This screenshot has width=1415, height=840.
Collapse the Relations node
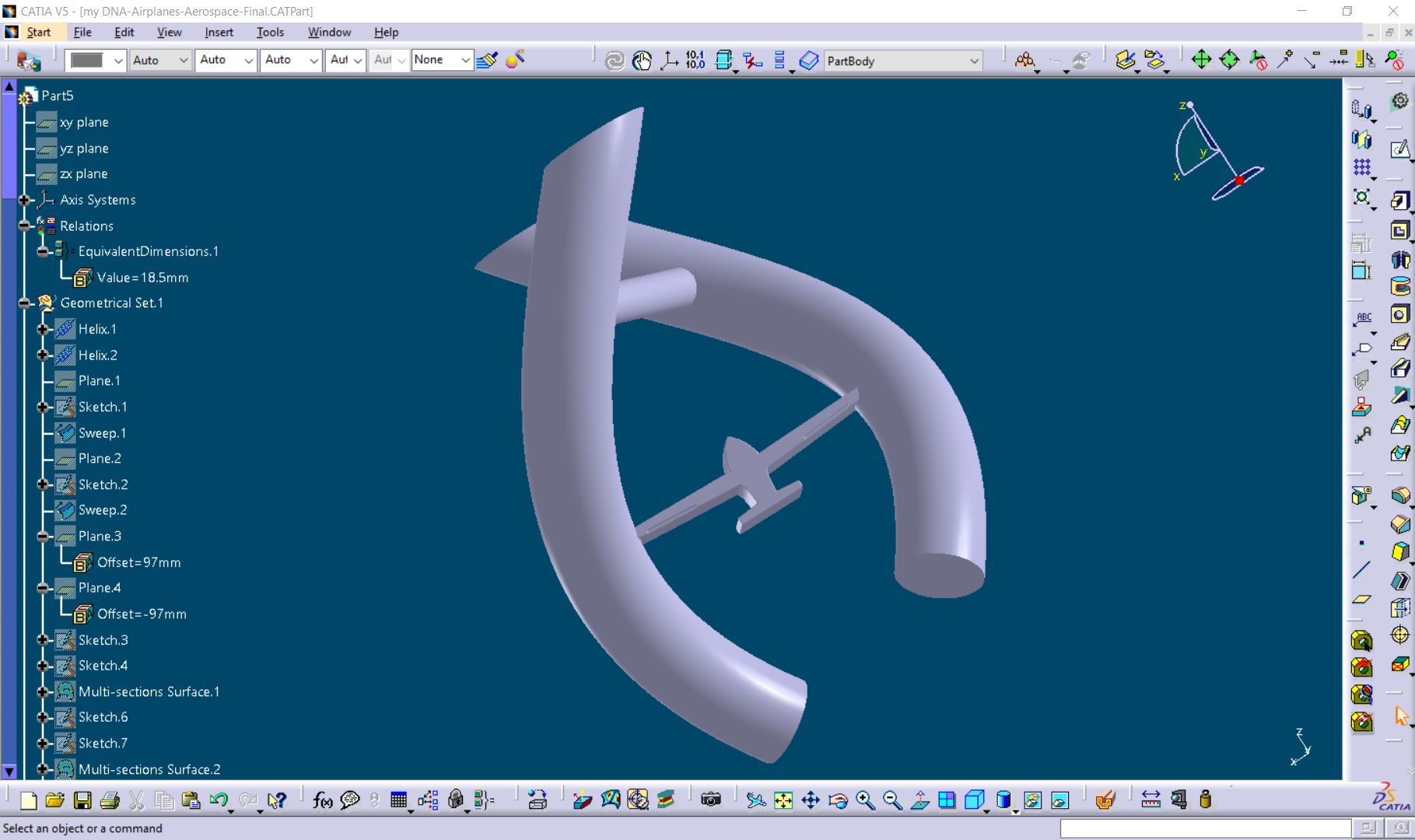(25, 226)
